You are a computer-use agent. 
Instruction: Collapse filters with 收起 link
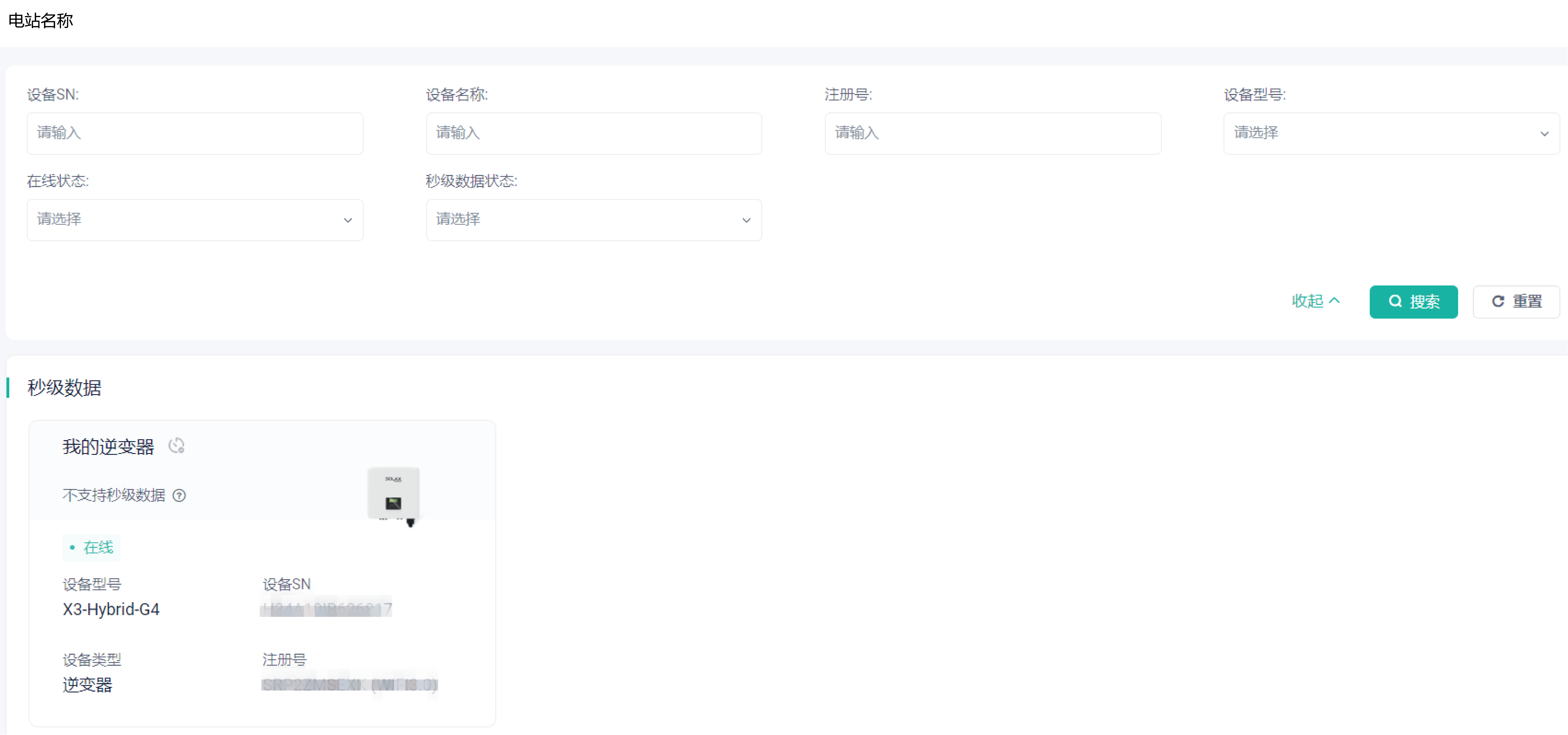pyautogui.click(x=1316, y=301)
